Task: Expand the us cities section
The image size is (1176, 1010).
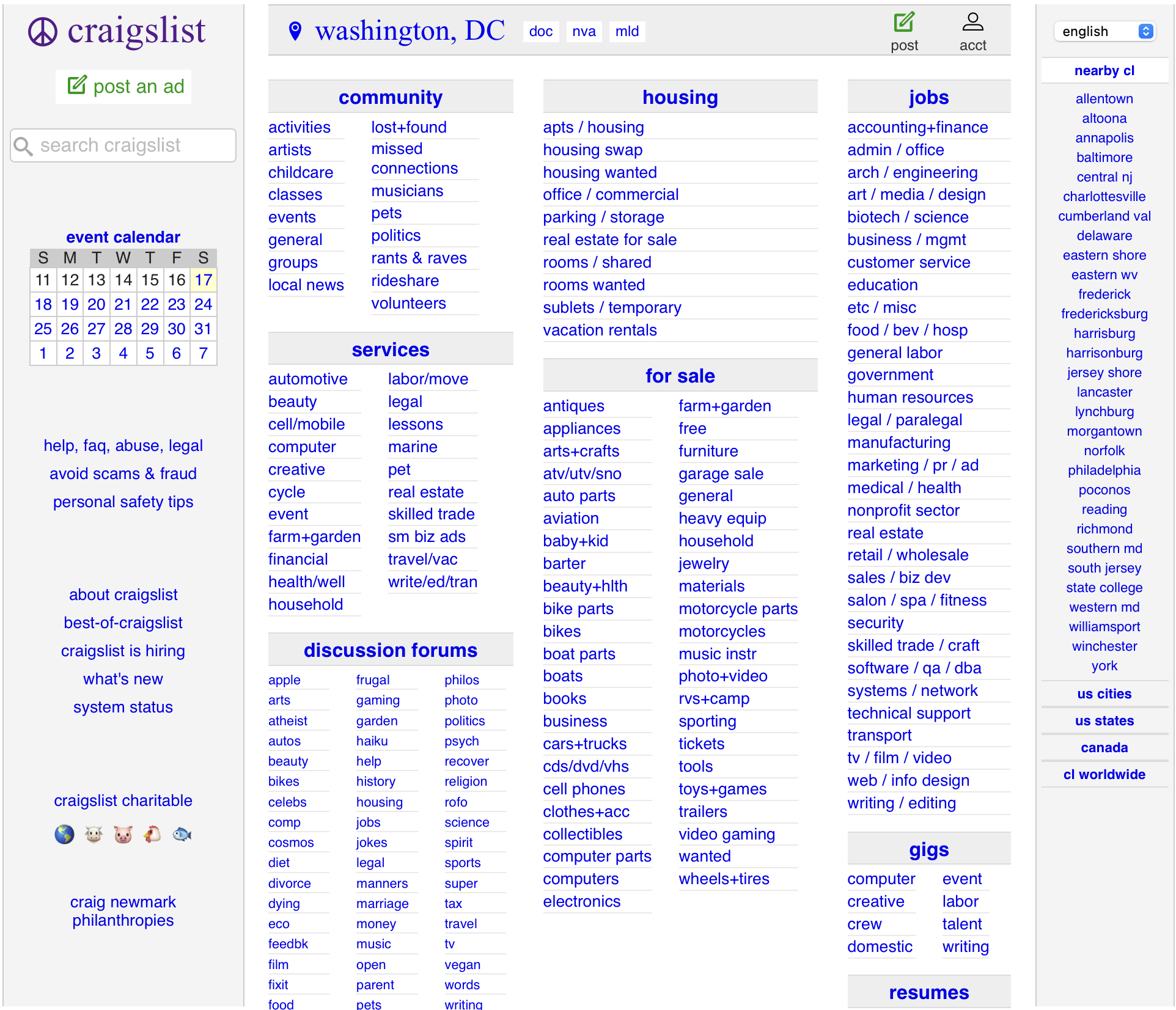Action: (1104, 694)
